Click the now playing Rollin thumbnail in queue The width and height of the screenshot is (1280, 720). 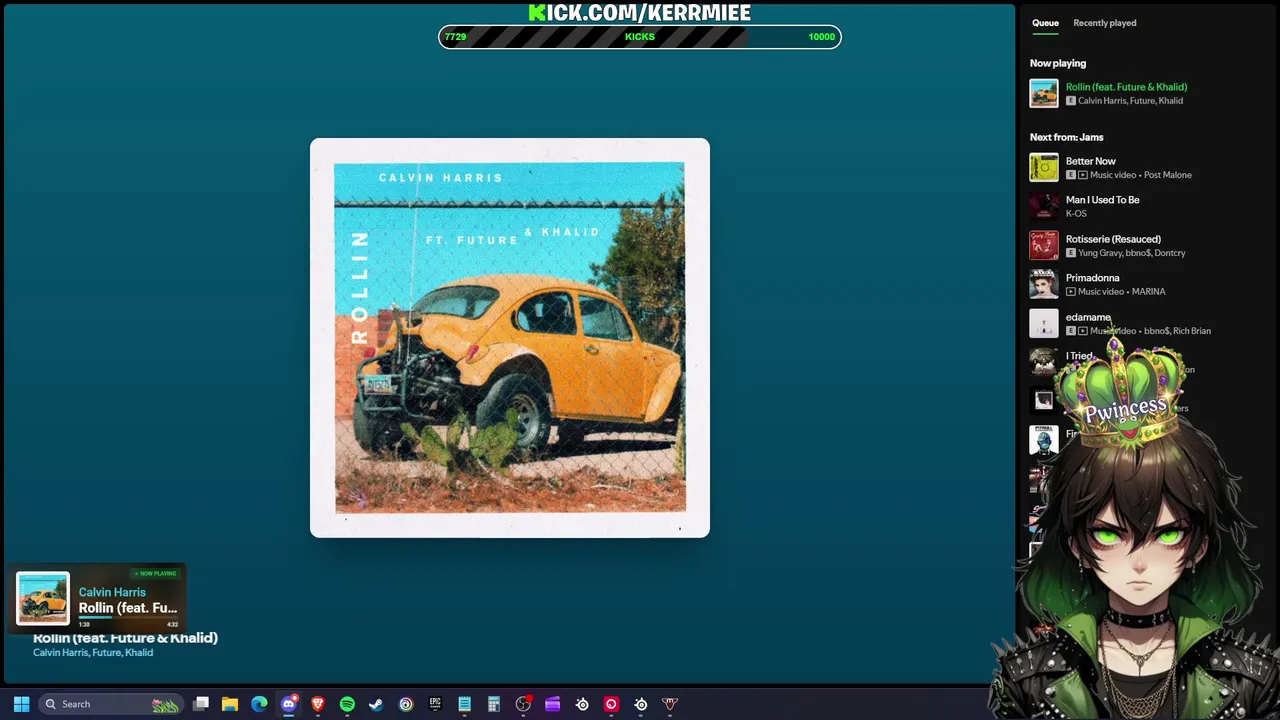coord(1044,93)
